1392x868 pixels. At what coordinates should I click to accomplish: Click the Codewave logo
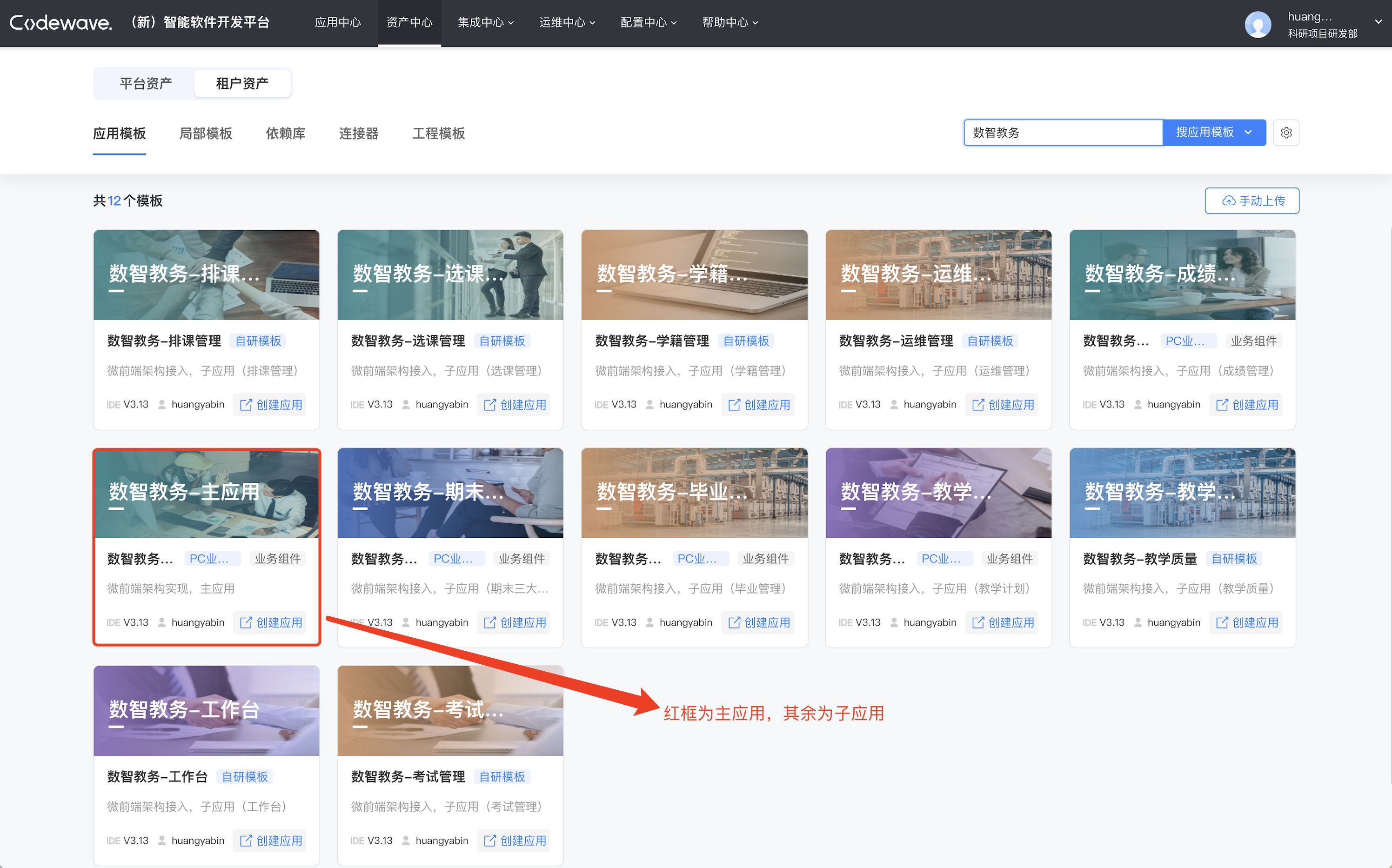point(60,23)
